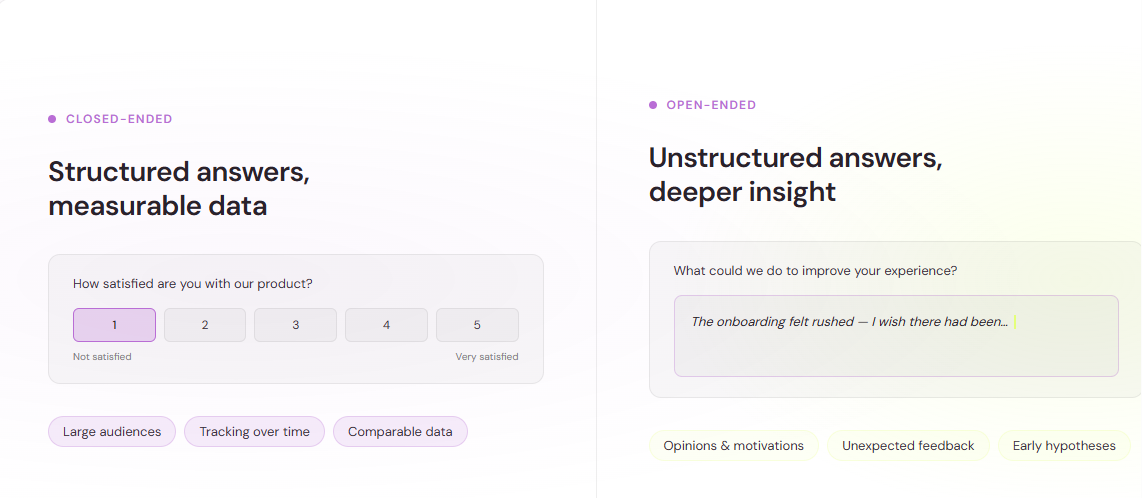
Task: Click the Tracking over time tag
Action: 254,432
